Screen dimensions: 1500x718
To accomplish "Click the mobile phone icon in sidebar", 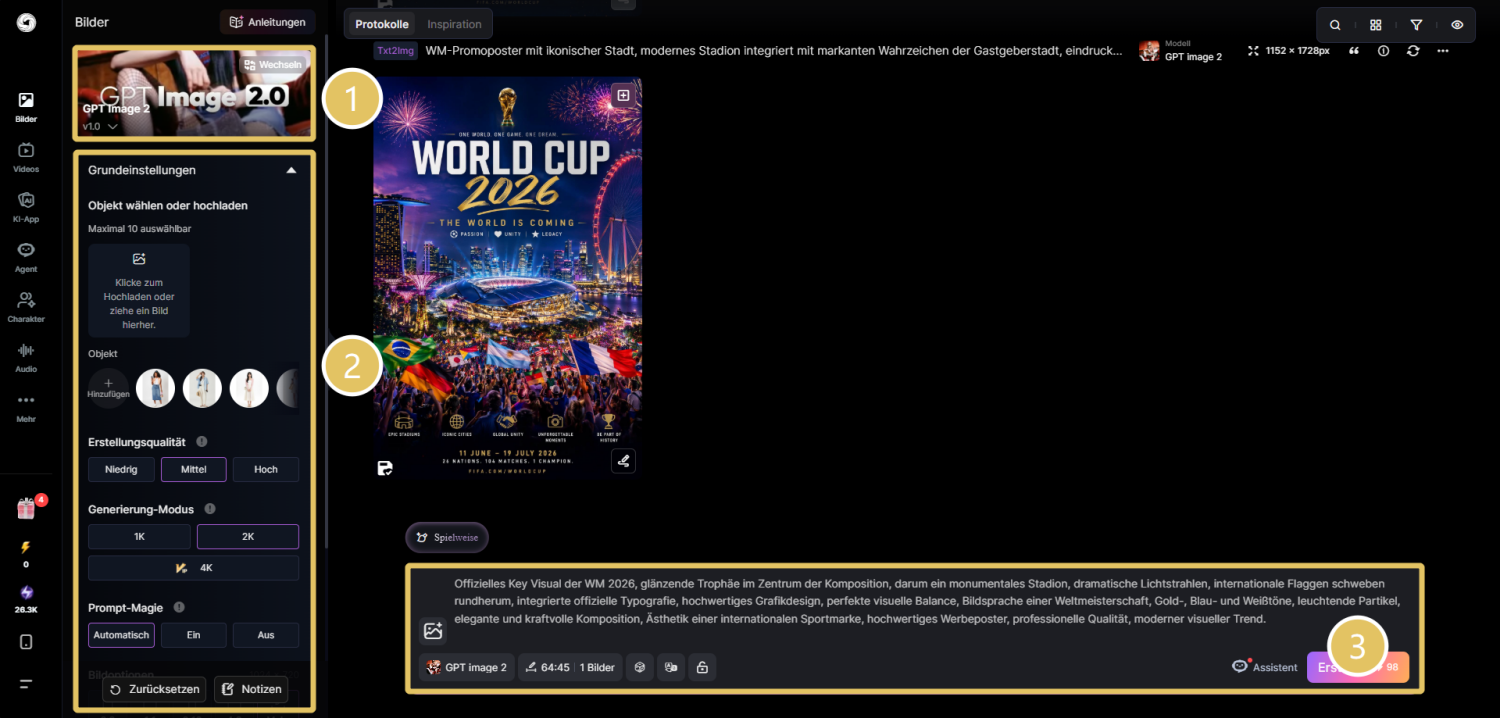I will pos(26,642).
